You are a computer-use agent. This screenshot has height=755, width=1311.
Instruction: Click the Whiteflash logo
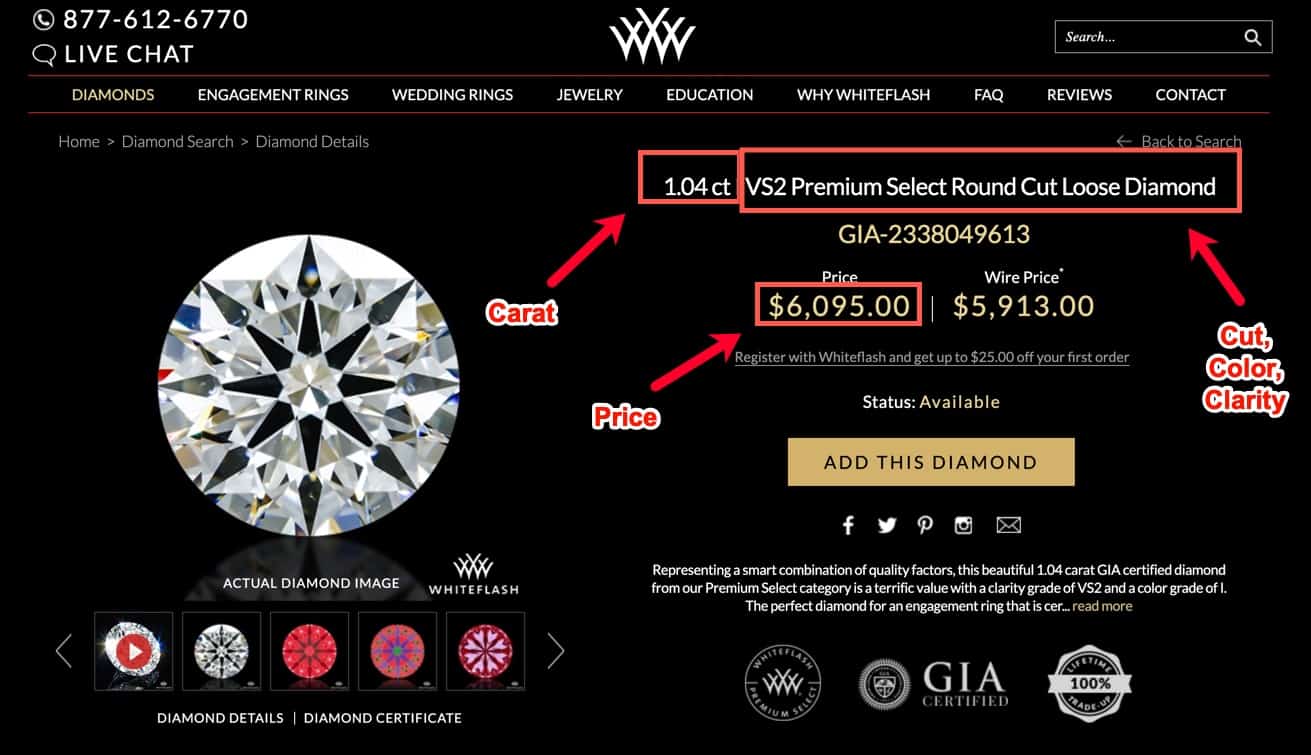click(x=653, y=33)
